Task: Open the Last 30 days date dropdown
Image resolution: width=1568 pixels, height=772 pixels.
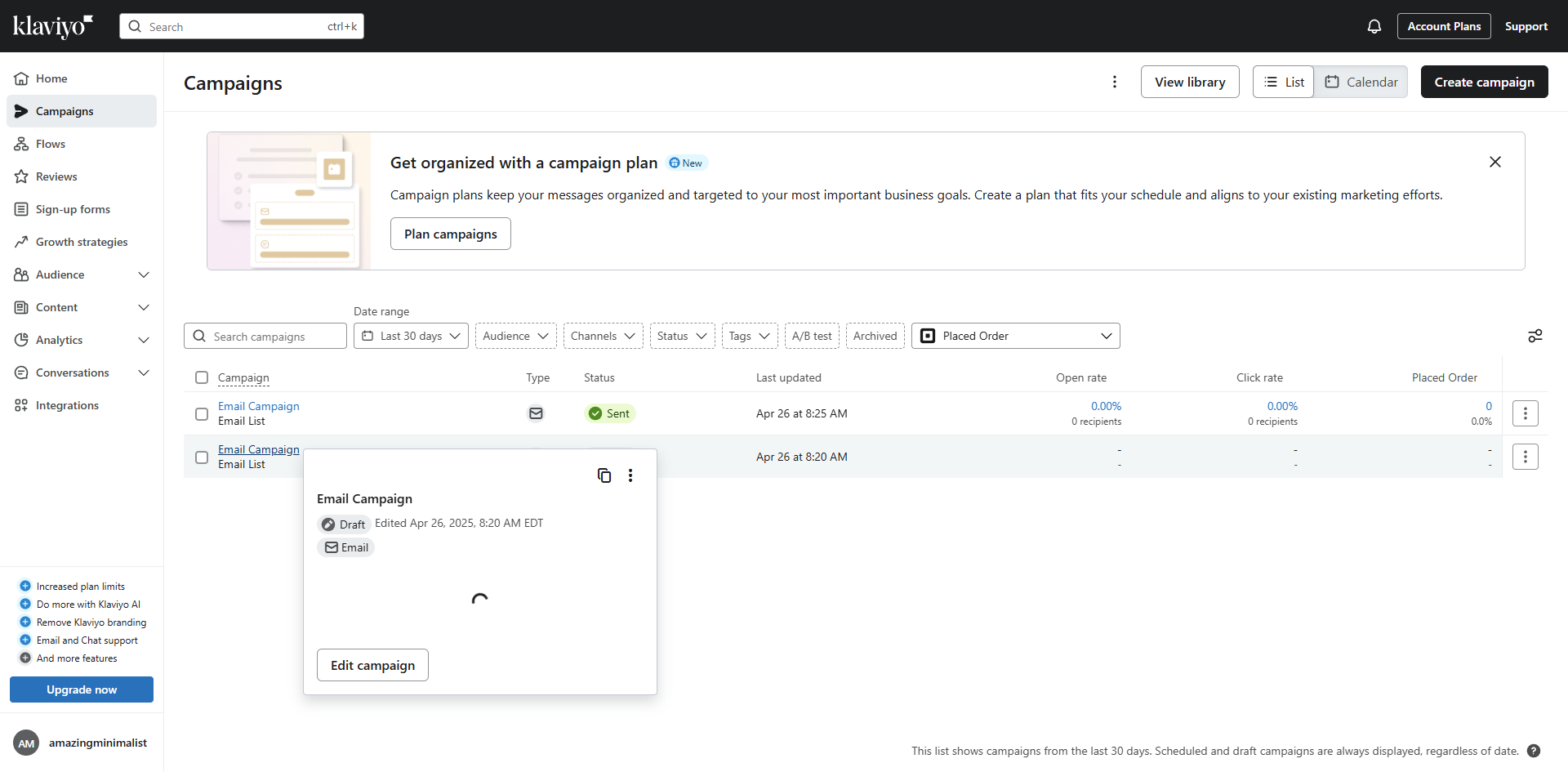Action: pyautogui.click(x=411, y=336)
